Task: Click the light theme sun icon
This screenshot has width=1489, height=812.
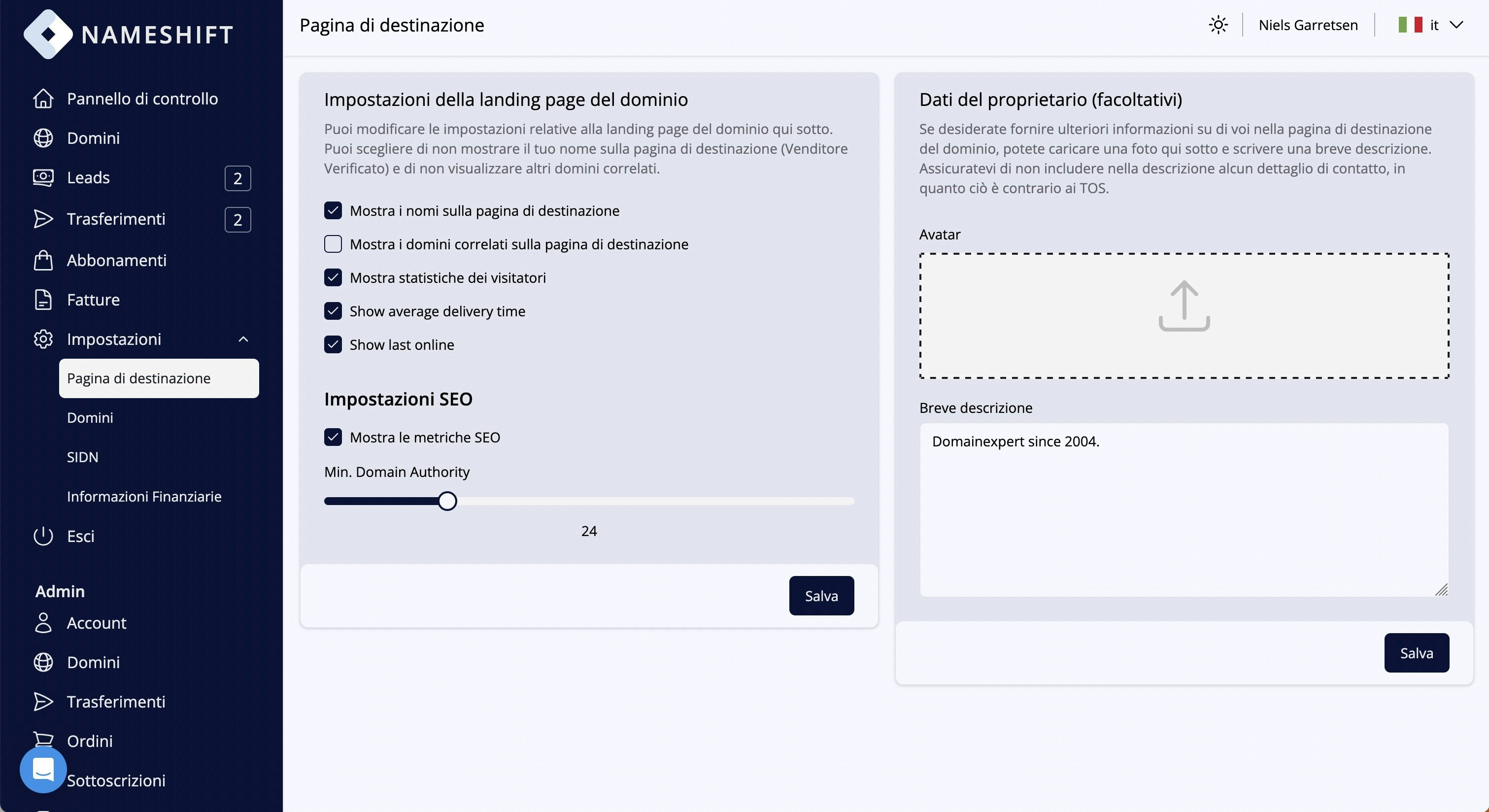Action: (x=1218, y=26)
